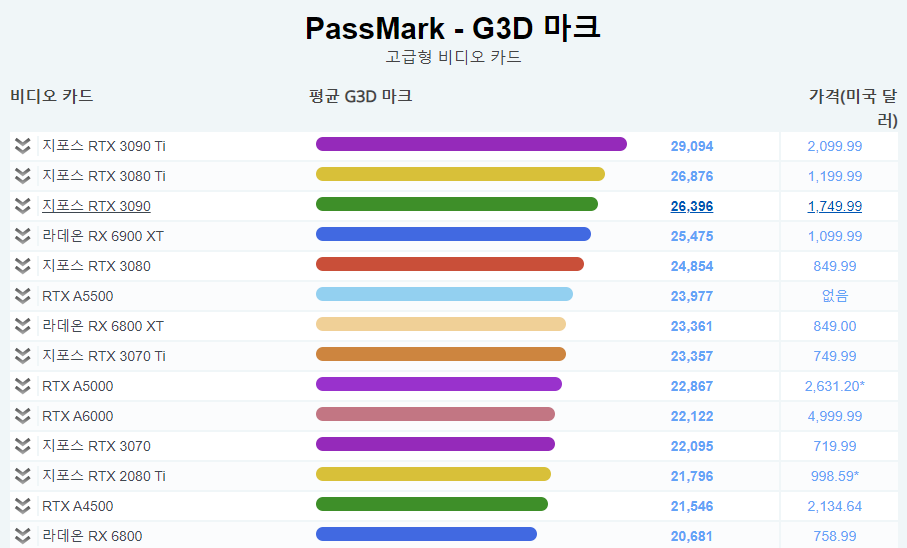Viewport: 907px width, 548px height.
Task: Open the 지포스 RTX 2080 Ti card link
Action: pos(104,476)
